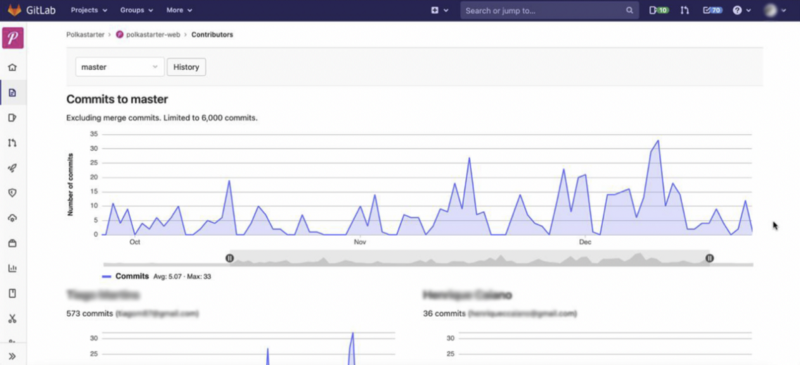Open Project overview home icon in sidebar

[x=13, y=67]
